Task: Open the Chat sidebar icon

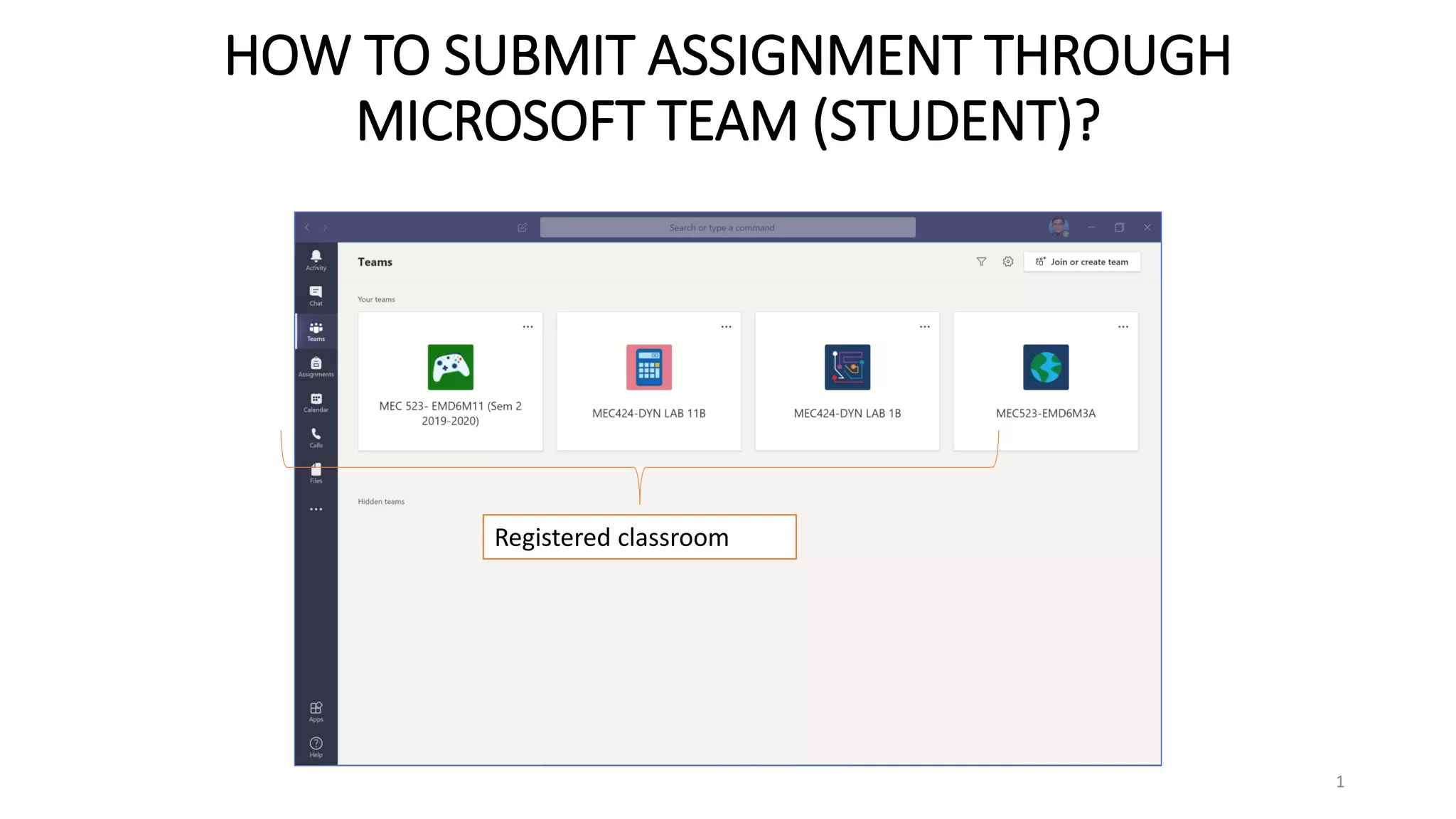Action: (316, 295)
